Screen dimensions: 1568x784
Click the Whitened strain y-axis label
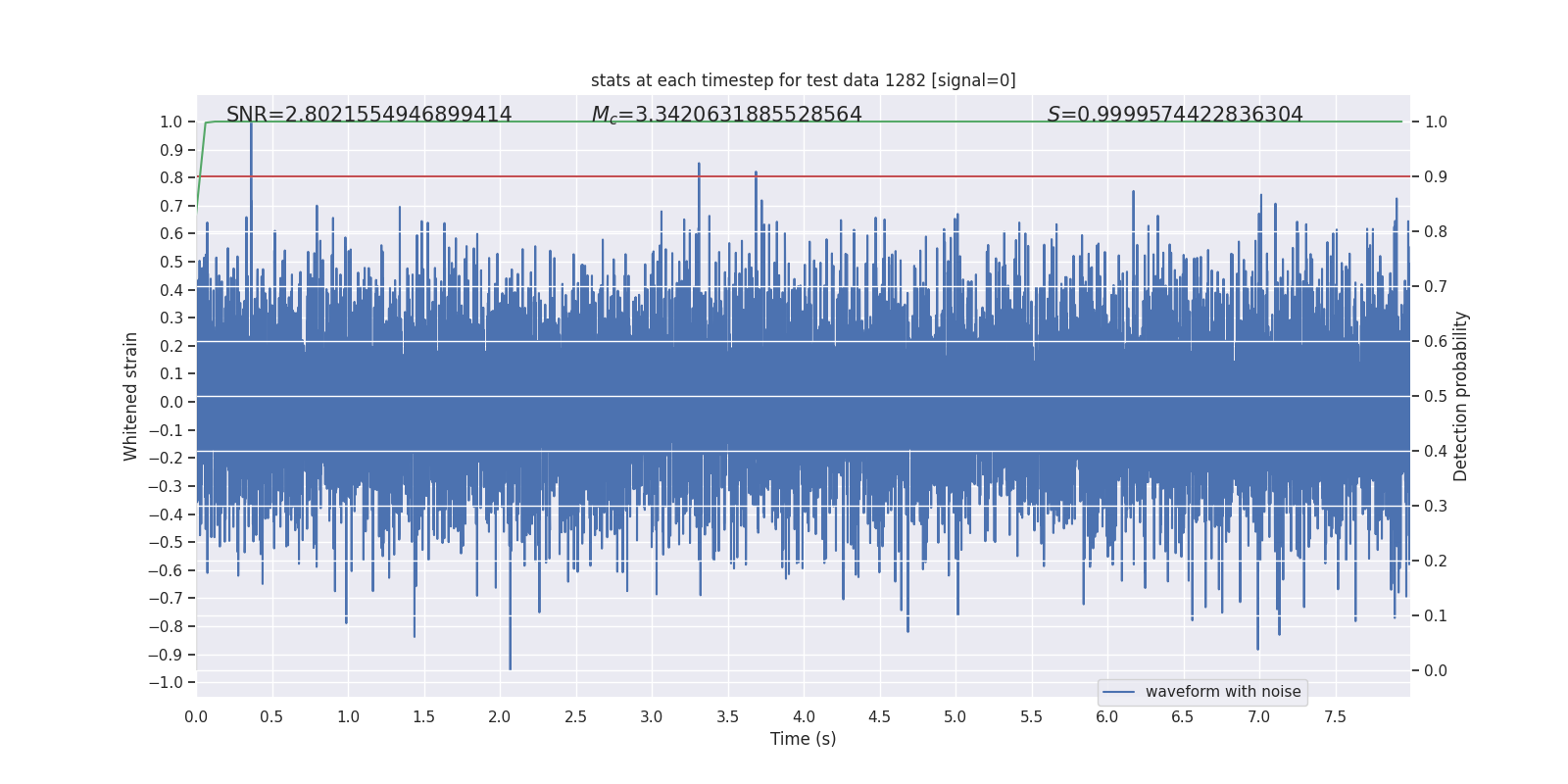131,396
